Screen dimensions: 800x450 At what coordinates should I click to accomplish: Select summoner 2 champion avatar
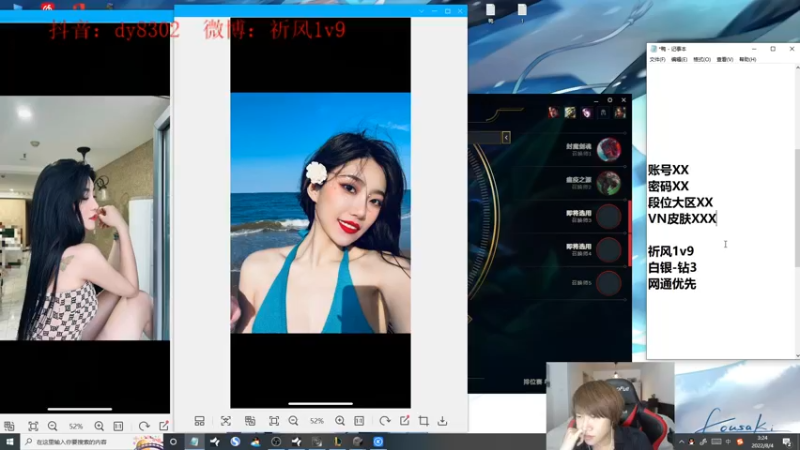(609, 183)
